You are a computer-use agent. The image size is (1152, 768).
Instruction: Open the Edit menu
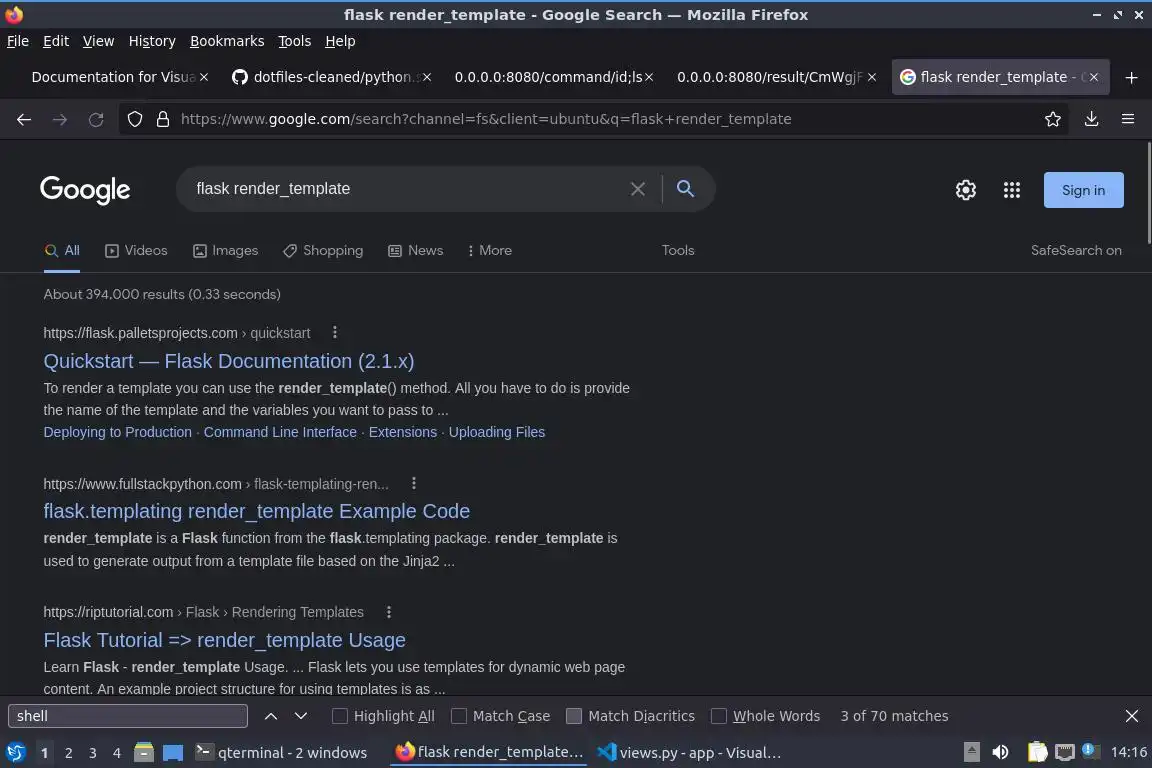click(56, 41)
